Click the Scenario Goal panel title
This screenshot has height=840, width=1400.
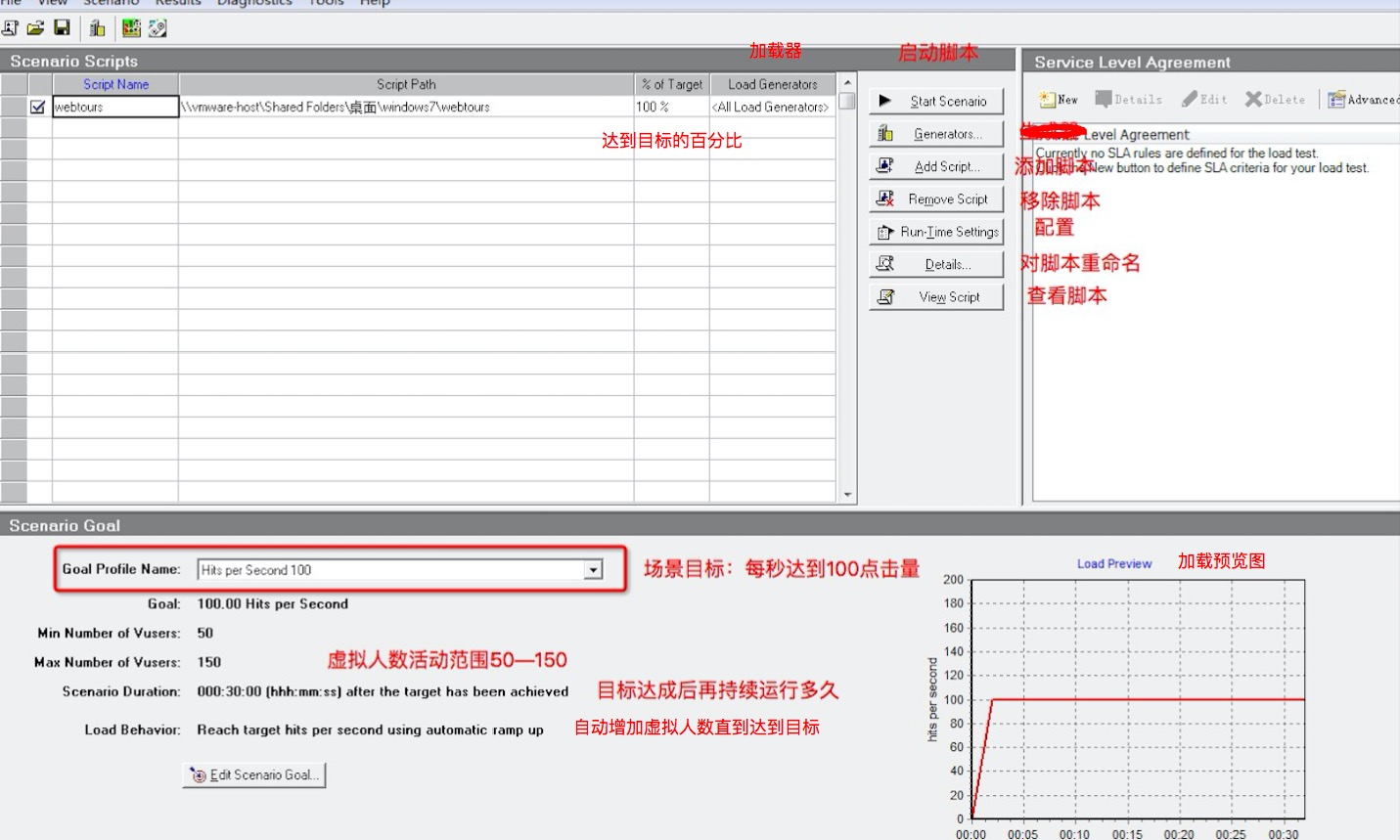coord(65,525)
